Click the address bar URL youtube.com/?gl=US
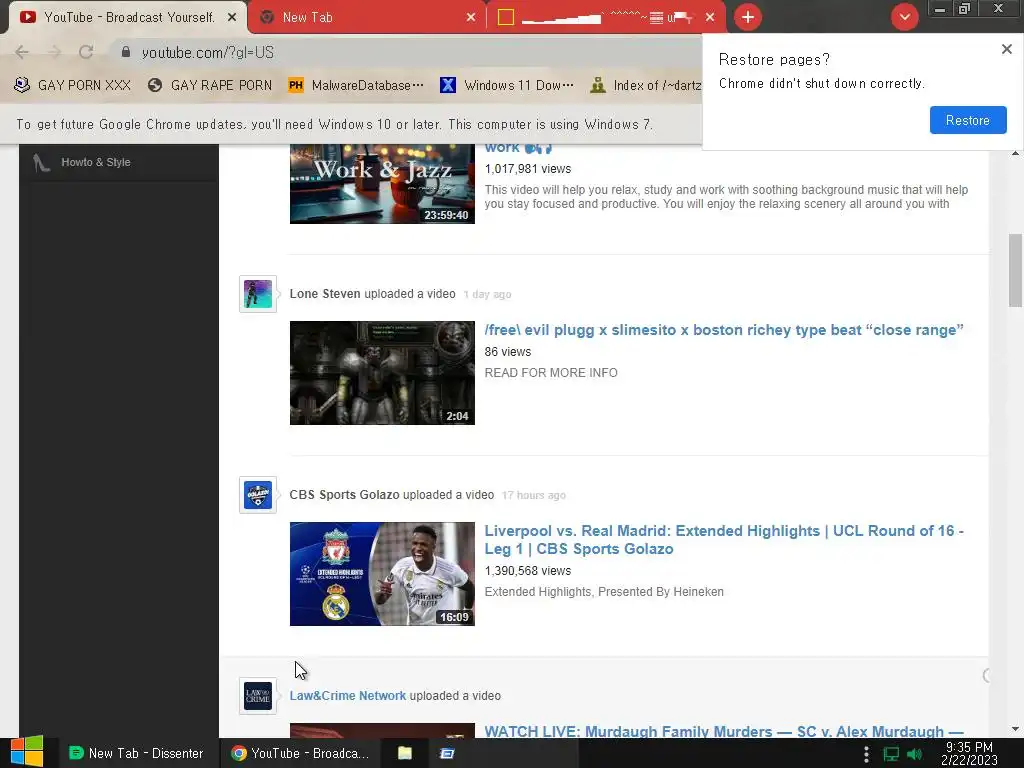 point(208,52)
